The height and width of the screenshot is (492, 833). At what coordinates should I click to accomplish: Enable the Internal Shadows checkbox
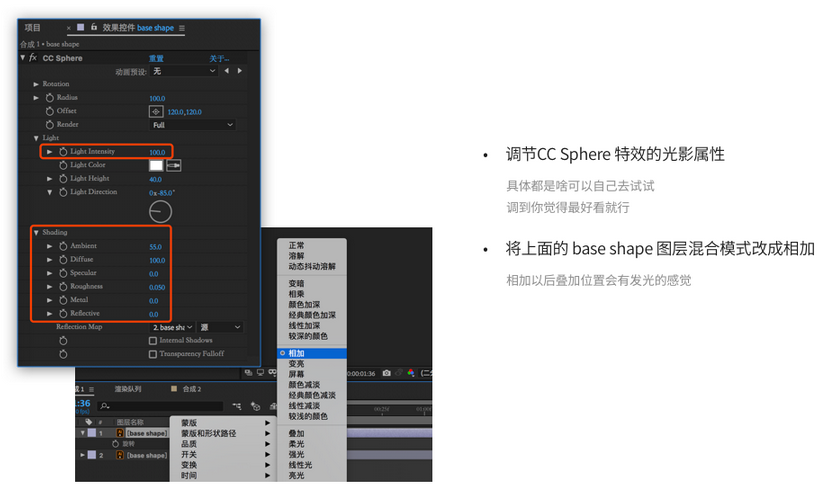coord(152,341)
